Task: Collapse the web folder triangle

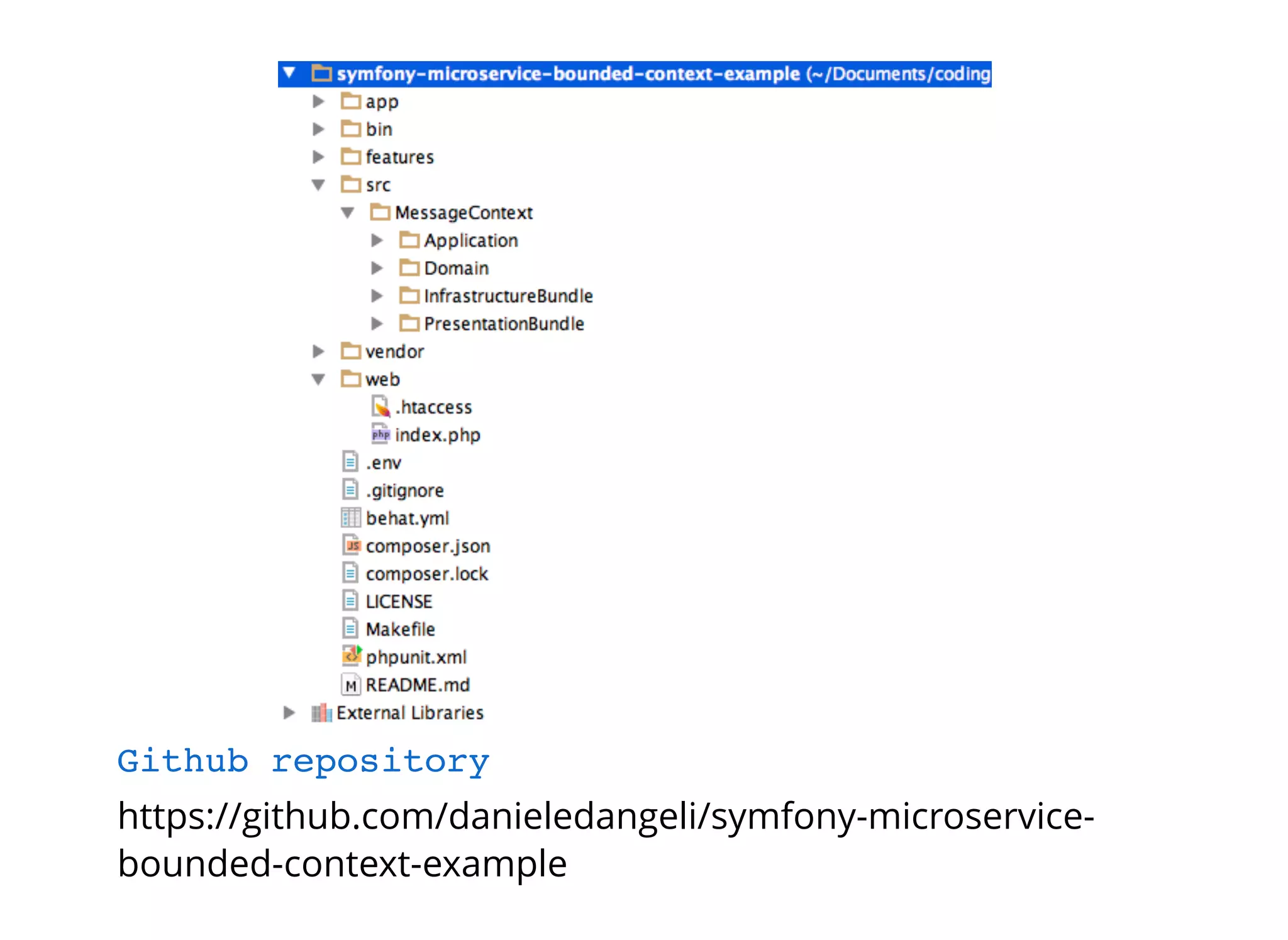Action: [x=318, y=379]
